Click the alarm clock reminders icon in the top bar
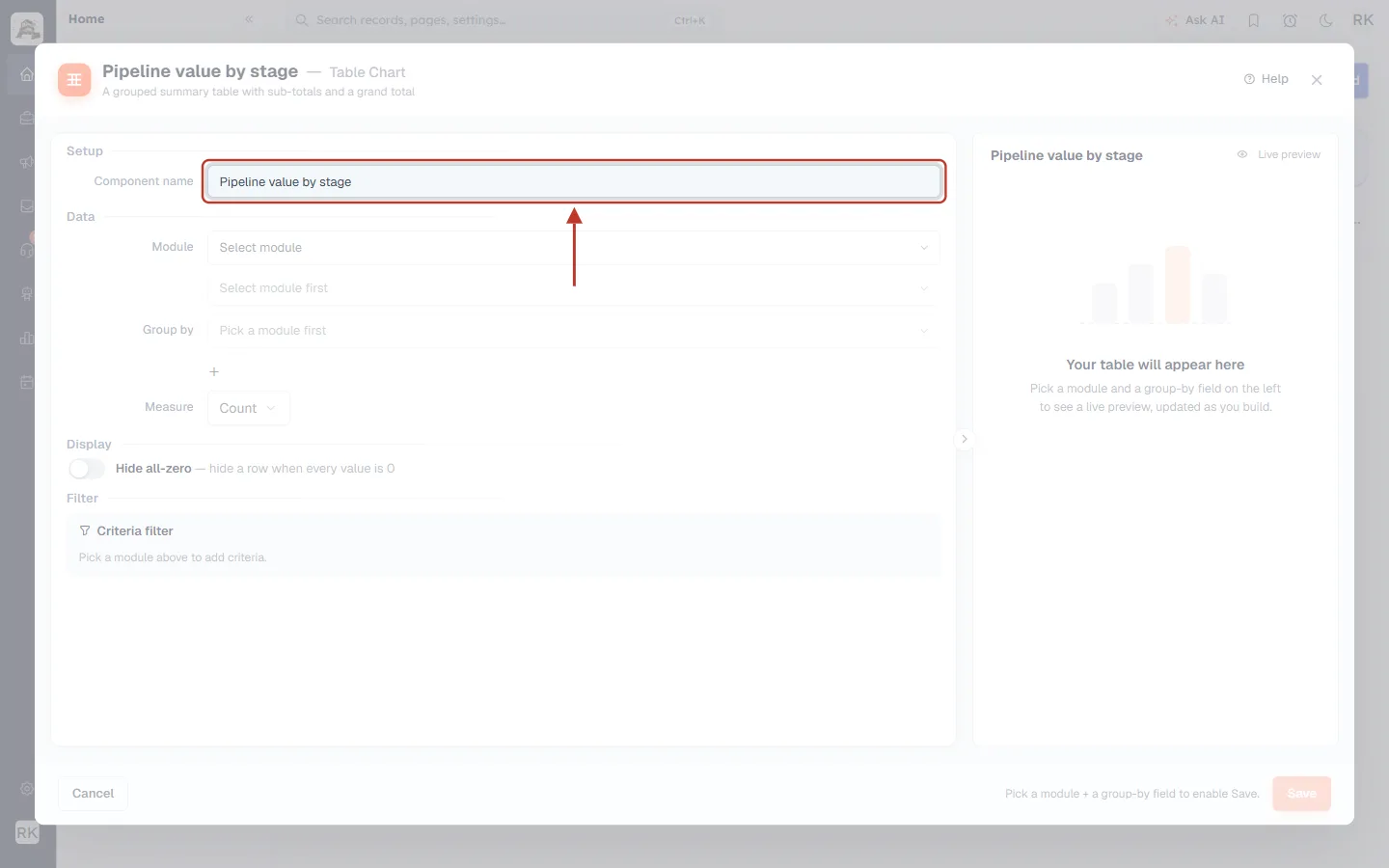1389x868 pixels. (x=1290, y=20)
